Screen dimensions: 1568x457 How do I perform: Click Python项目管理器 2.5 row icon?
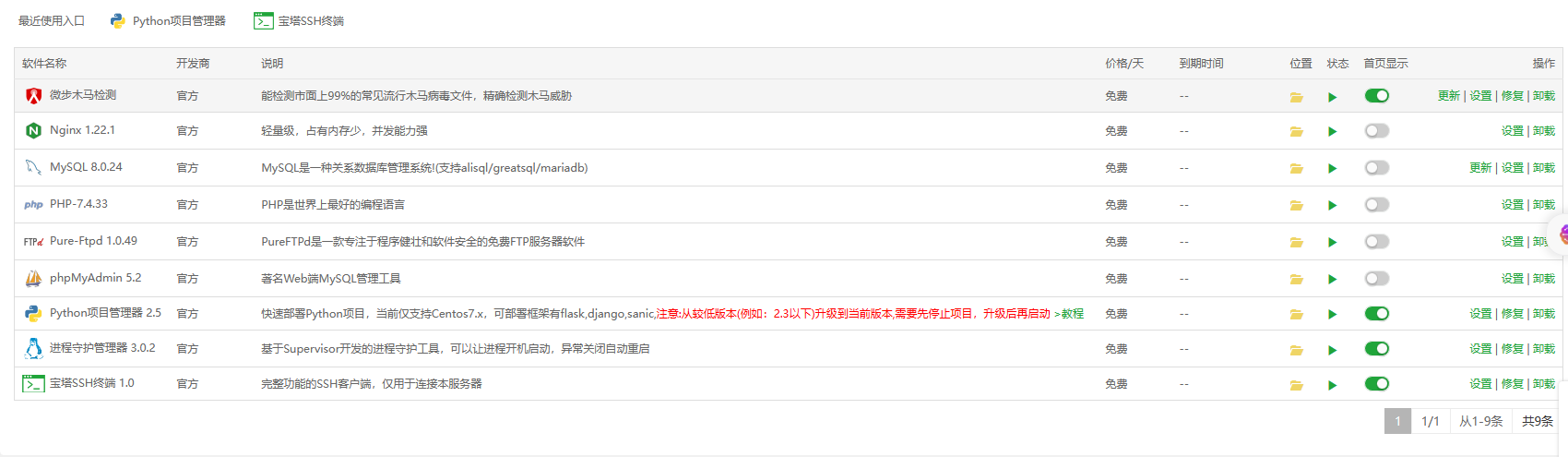pos(33,313)
